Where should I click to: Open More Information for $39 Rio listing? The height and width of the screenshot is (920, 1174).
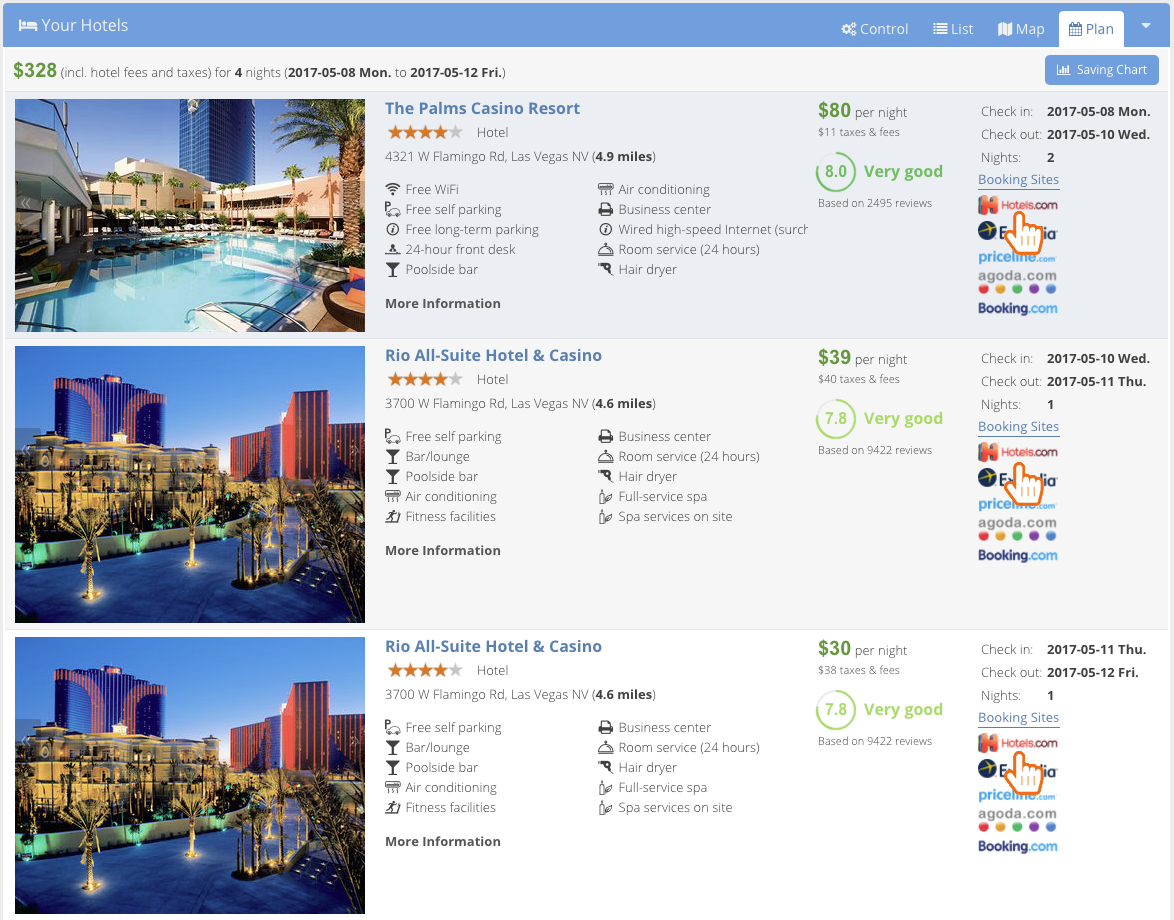[x=442, y=551]
